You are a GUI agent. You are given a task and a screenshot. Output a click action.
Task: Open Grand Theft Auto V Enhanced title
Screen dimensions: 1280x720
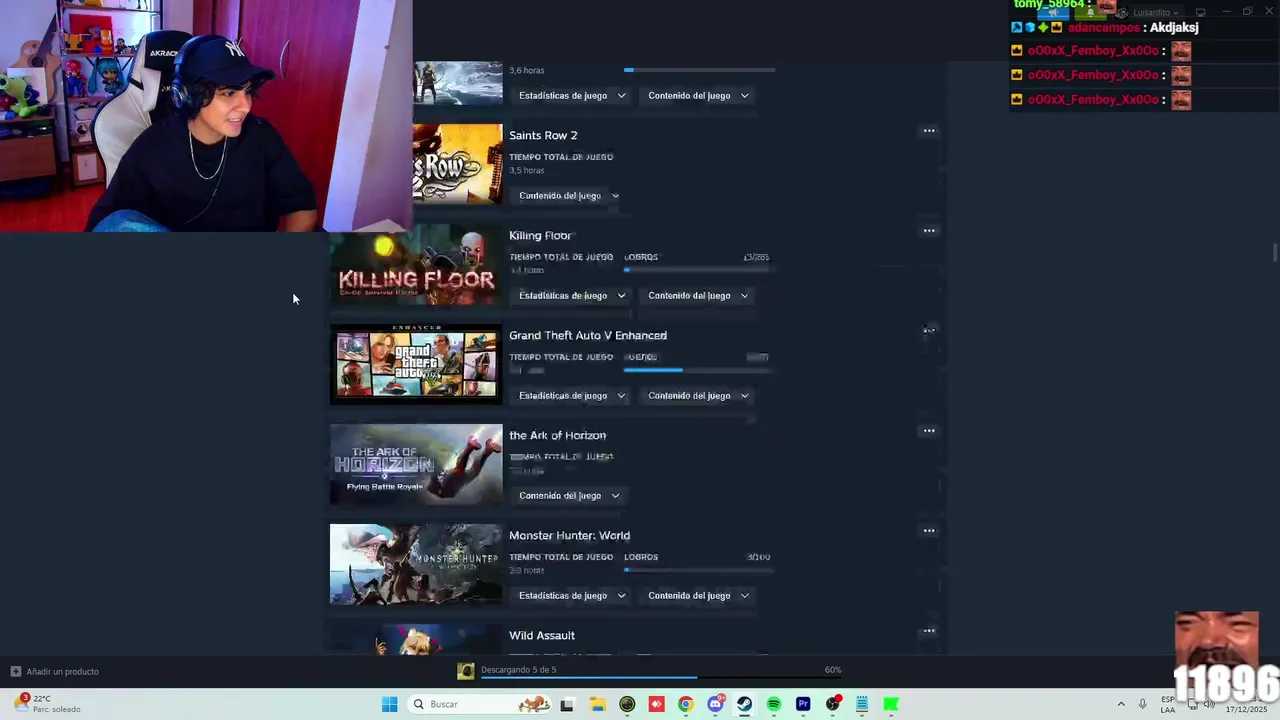[x=588, y=335]
